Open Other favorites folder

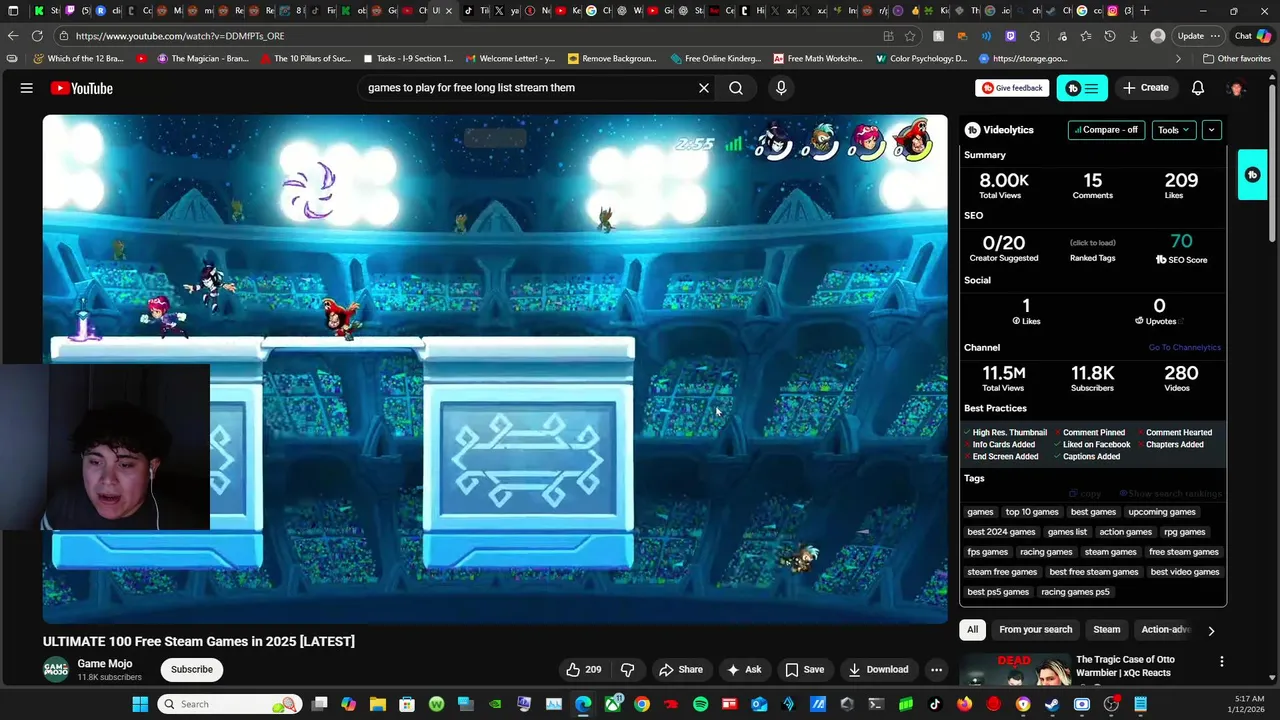(x=1236, y=59)
